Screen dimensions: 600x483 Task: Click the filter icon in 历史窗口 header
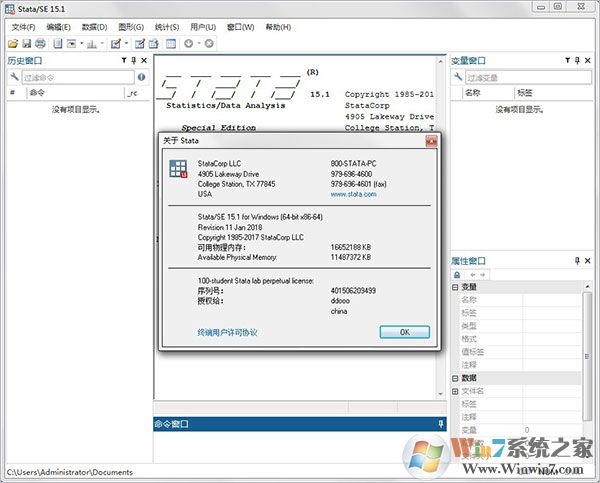click(124, 60)
